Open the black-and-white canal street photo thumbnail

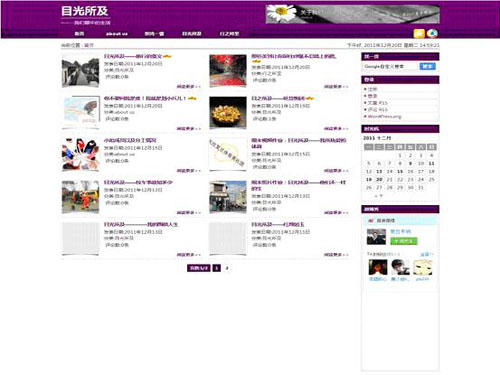(x=80, y=71)
